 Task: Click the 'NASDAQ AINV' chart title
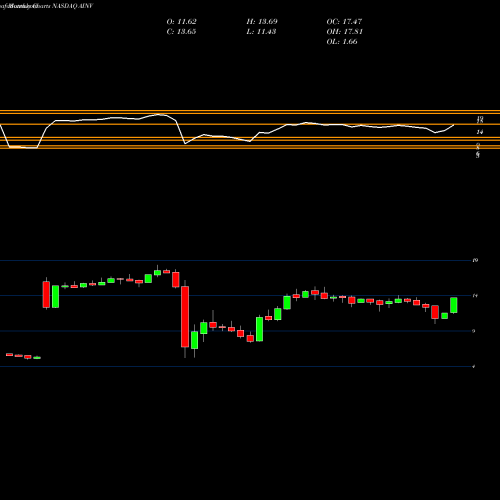point(73,6)
